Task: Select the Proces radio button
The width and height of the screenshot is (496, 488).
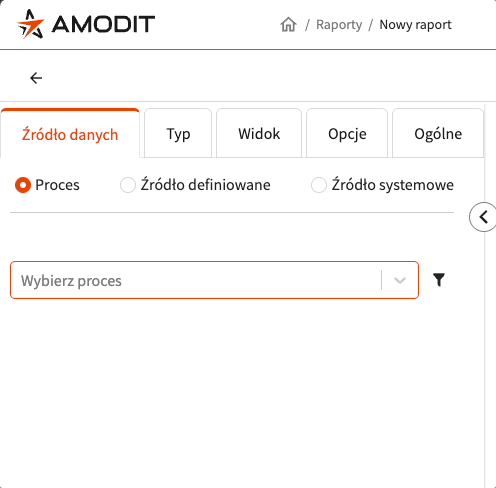Action: coord(23,185)
